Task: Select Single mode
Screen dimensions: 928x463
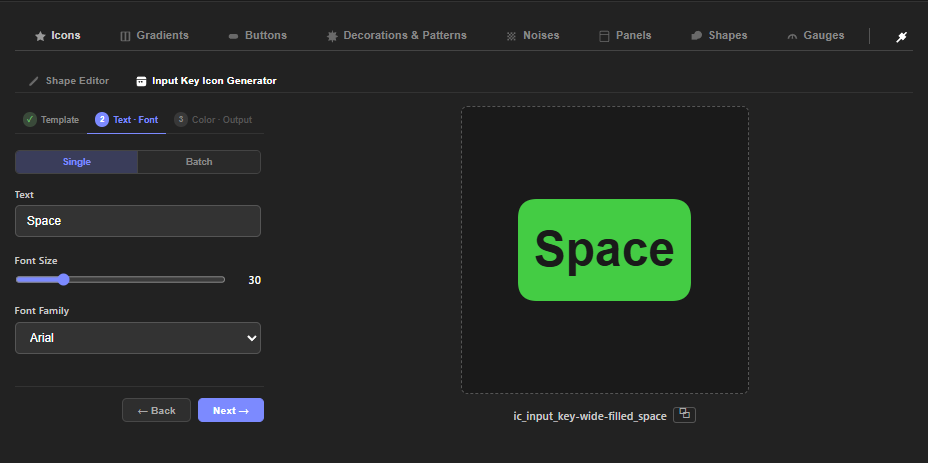Action: [x=76, y=162]
